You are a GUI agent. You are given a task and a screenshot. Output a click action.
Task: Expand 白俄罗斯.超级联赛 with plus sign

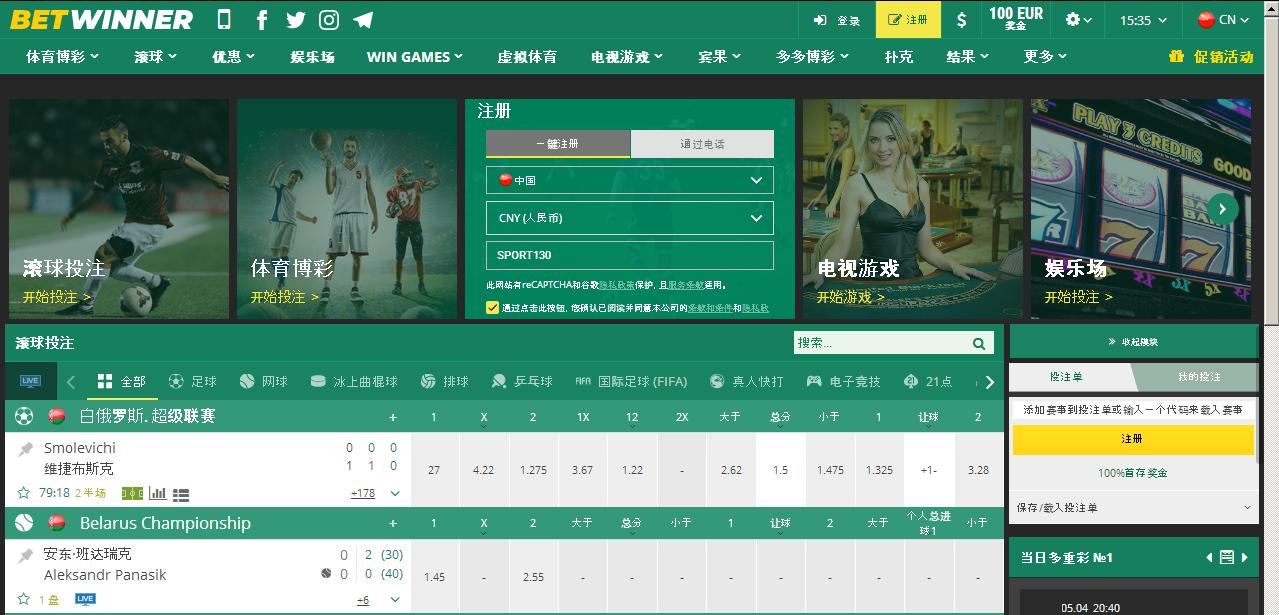click(x=393, y=416)
